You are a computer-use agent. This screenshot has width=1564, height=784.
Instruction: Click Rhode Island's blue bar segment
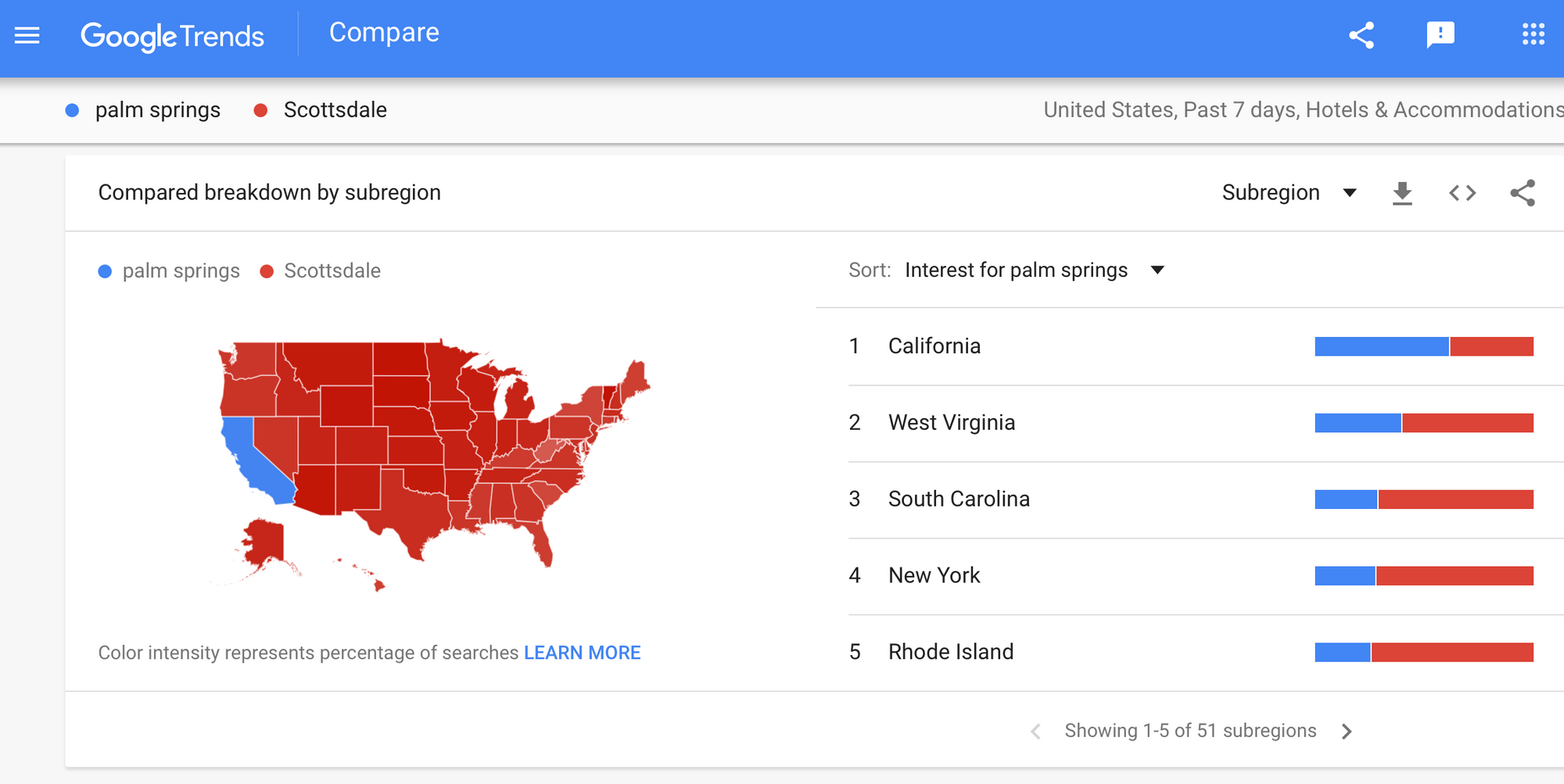coord(1342,652)
